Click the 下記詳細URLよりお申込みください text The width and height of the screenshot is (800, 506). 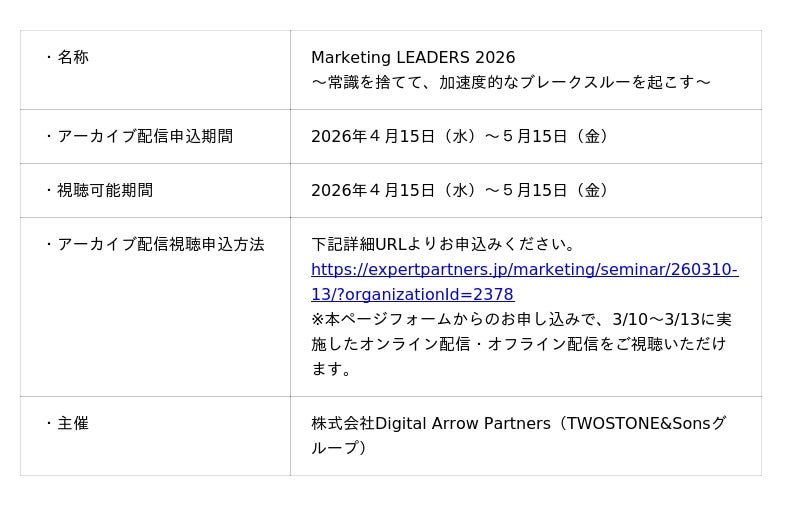click(x=444, y=244)
